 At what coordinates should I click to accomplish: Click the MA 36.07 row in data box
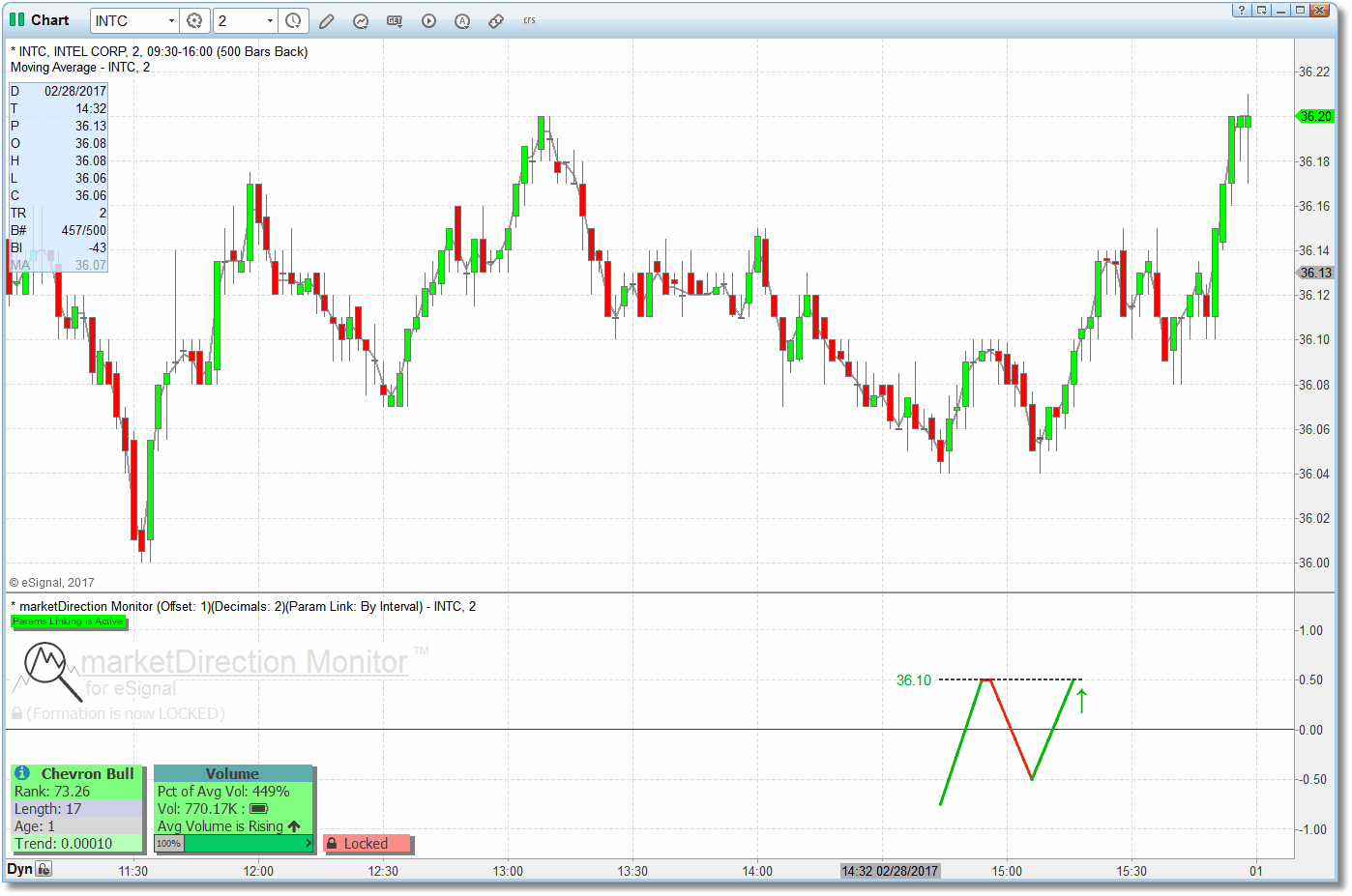pyautogui.click(x=58, y=265)
